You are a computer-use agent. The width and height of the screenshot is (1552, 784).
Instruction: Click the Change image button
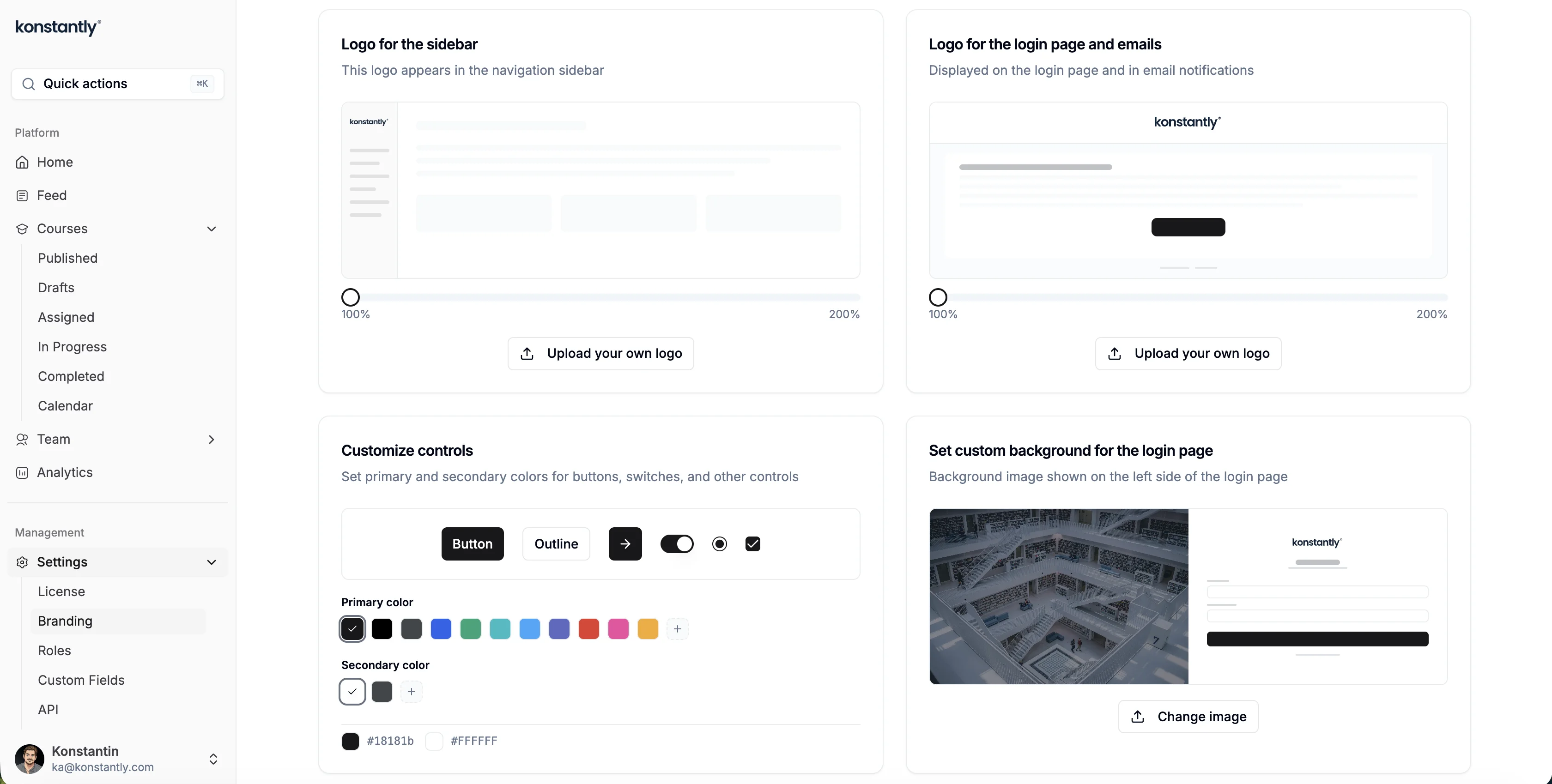click(x=1188, y=717)
